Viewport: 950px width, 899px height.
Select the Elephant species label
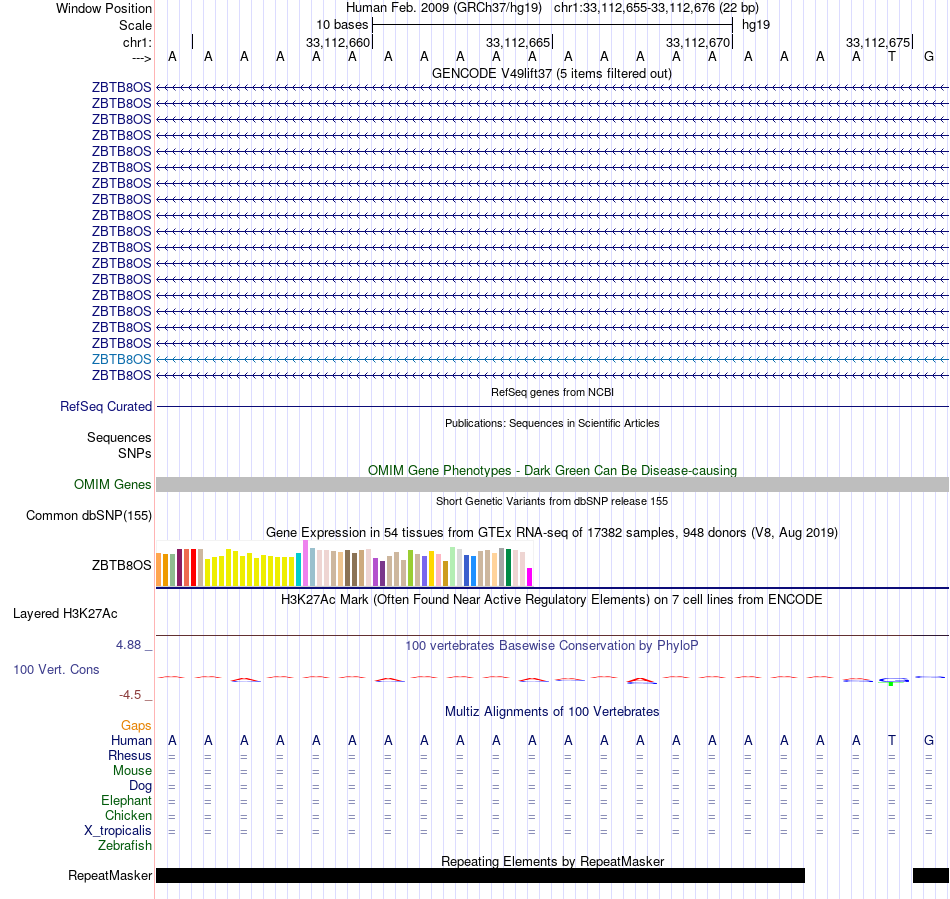point(126,800)
